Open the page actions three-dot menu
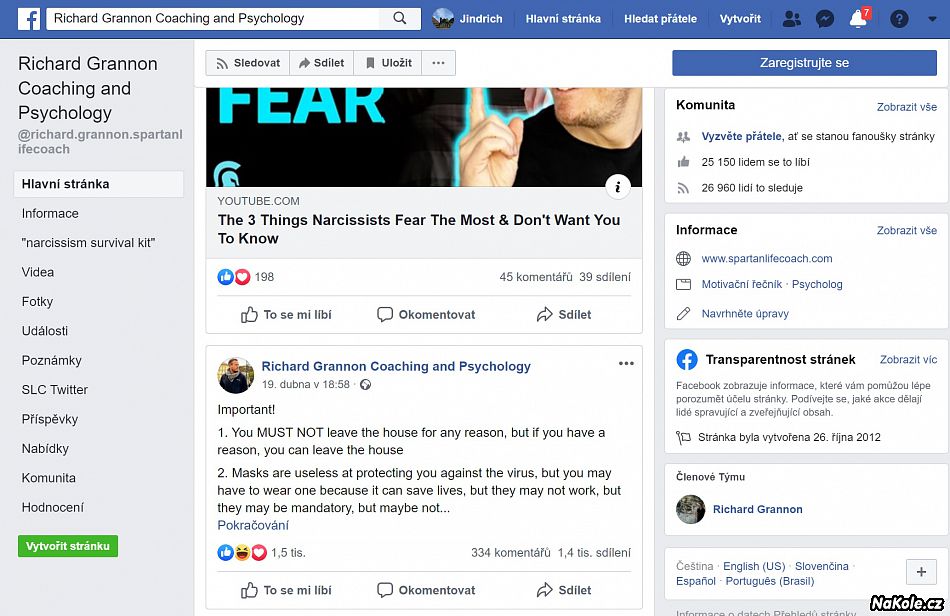Screen dimensions: 950x616 click(438, 63)
